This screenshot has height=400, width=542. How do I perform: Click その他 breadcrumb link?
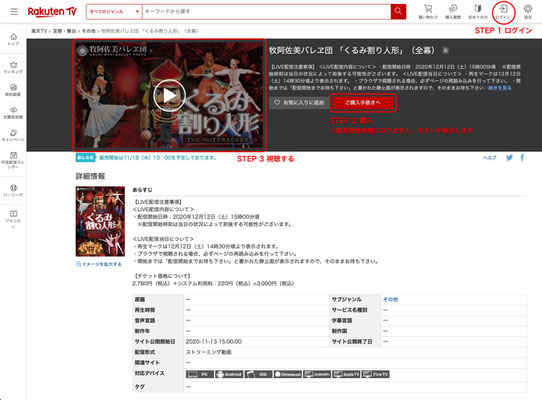(88, 31)
